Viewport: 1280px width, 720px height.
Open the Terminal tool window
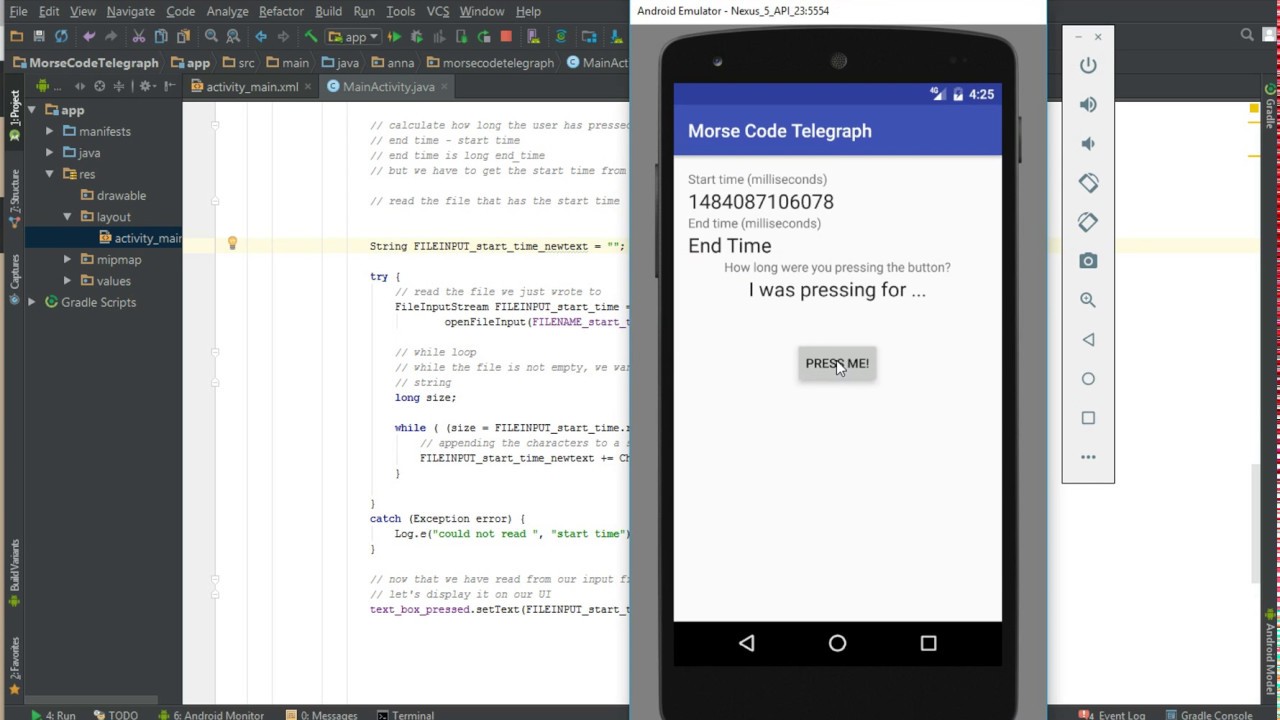click(405, 715)
